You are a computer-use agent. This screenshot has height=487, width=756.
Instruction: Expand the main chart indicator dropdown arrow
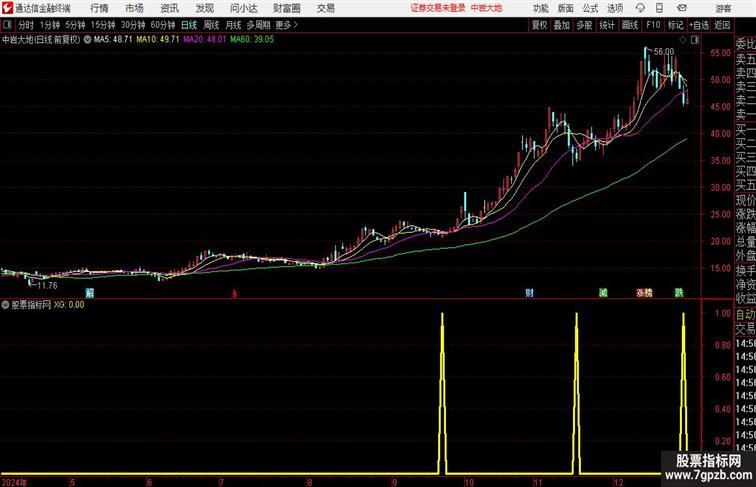pyautogui.click(x=87, y=40)
